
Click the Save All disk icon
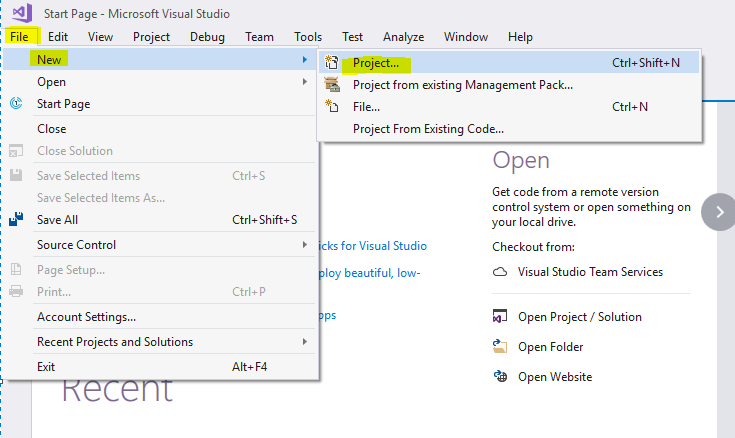click(16, 219)
